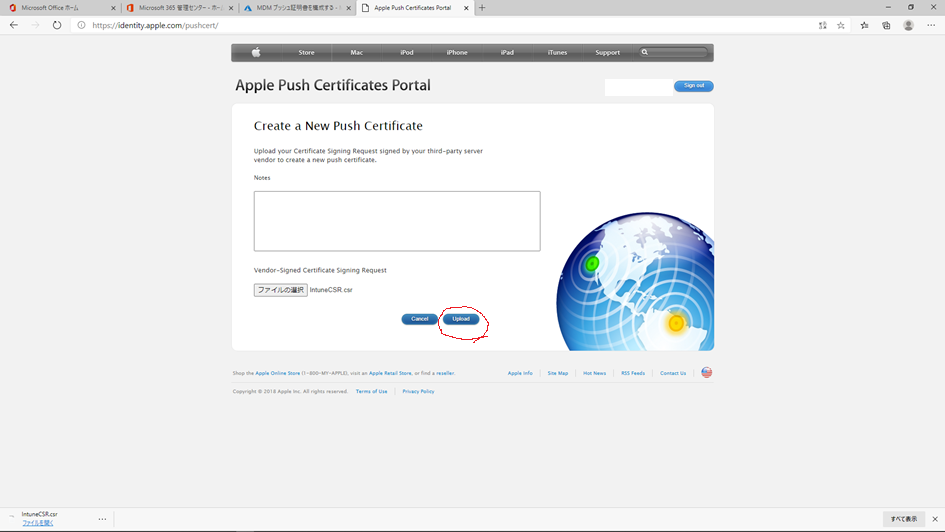The height and width of the screenshot is (532, 945).
Task: Click the browser address bar URL
Action: (x=155, y=25)
